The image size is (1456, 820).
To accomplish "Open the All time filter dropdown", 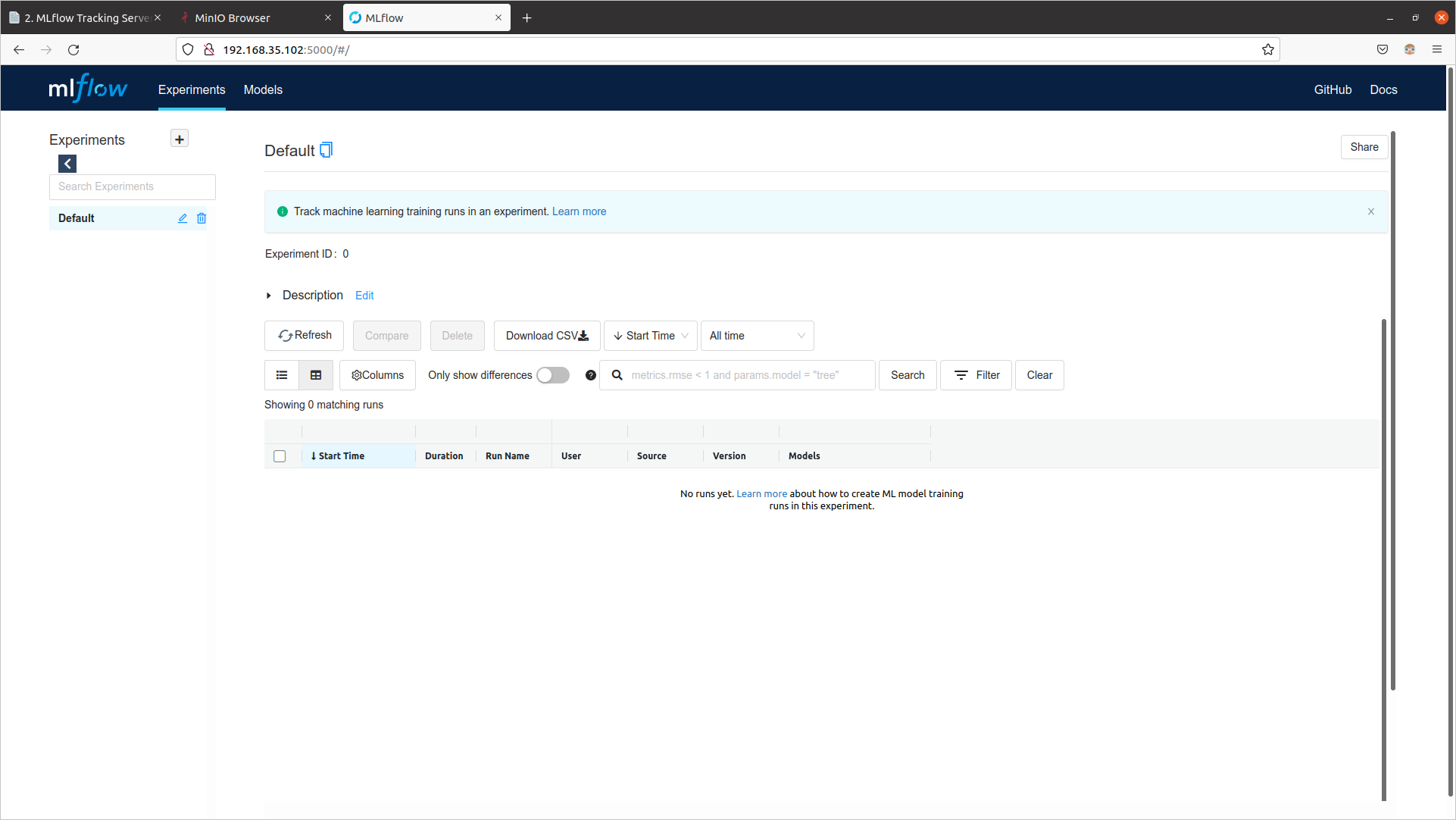I will coord(757,335).
